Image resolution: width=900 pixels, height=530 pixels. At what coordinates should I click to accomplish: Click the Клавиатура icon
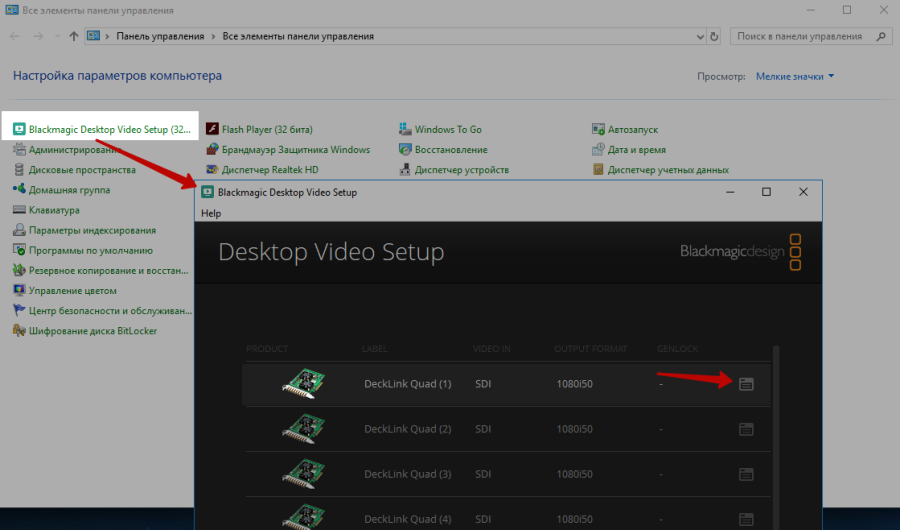click(x=20, y=210)
